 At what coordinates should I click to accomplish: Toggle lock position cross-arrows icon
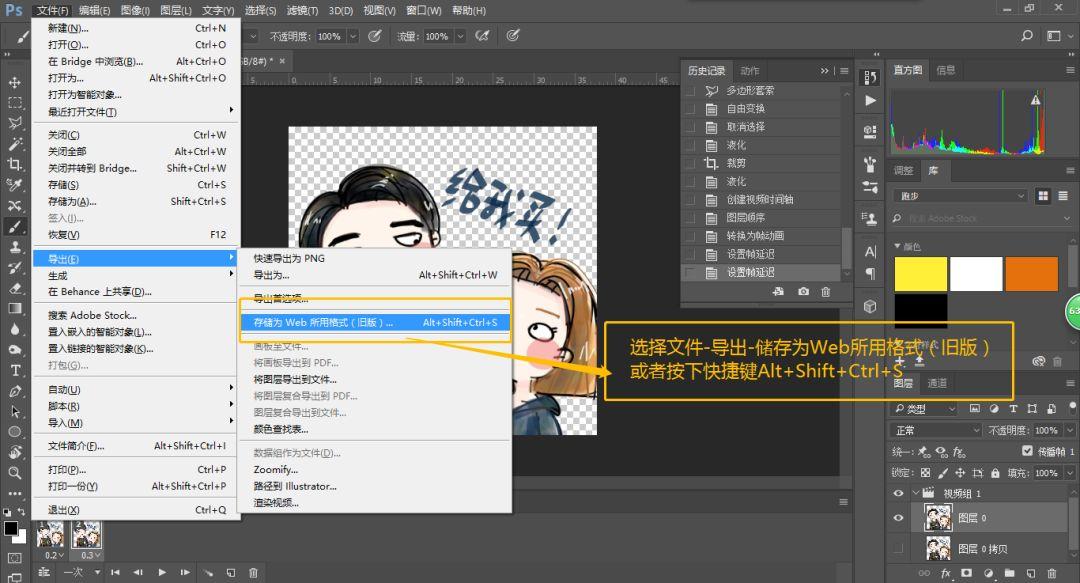pyautogui.click(x=959, y=473)
